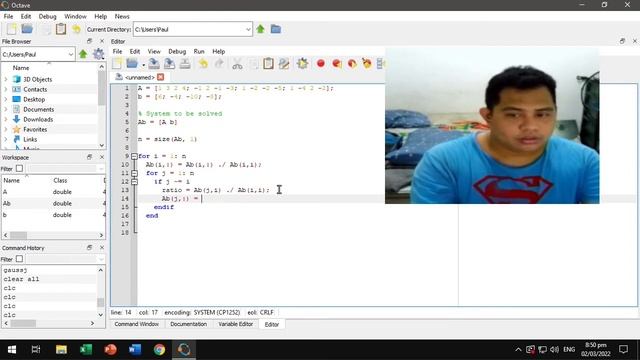Open the Windows Start menu
Viewport: 640px width, 360px height.
[x=12, y=349]
